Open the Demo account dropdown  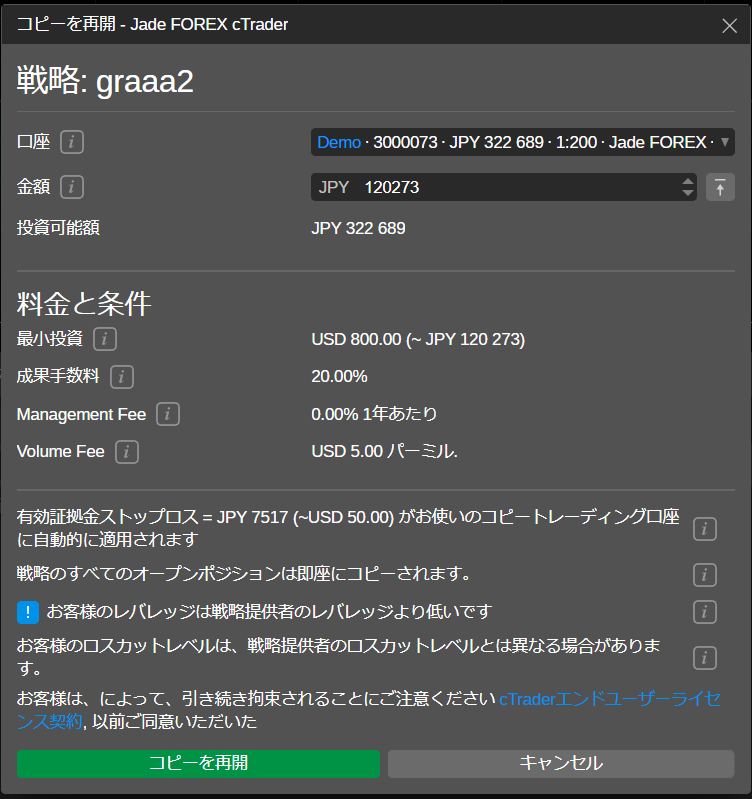coord(523,142)
